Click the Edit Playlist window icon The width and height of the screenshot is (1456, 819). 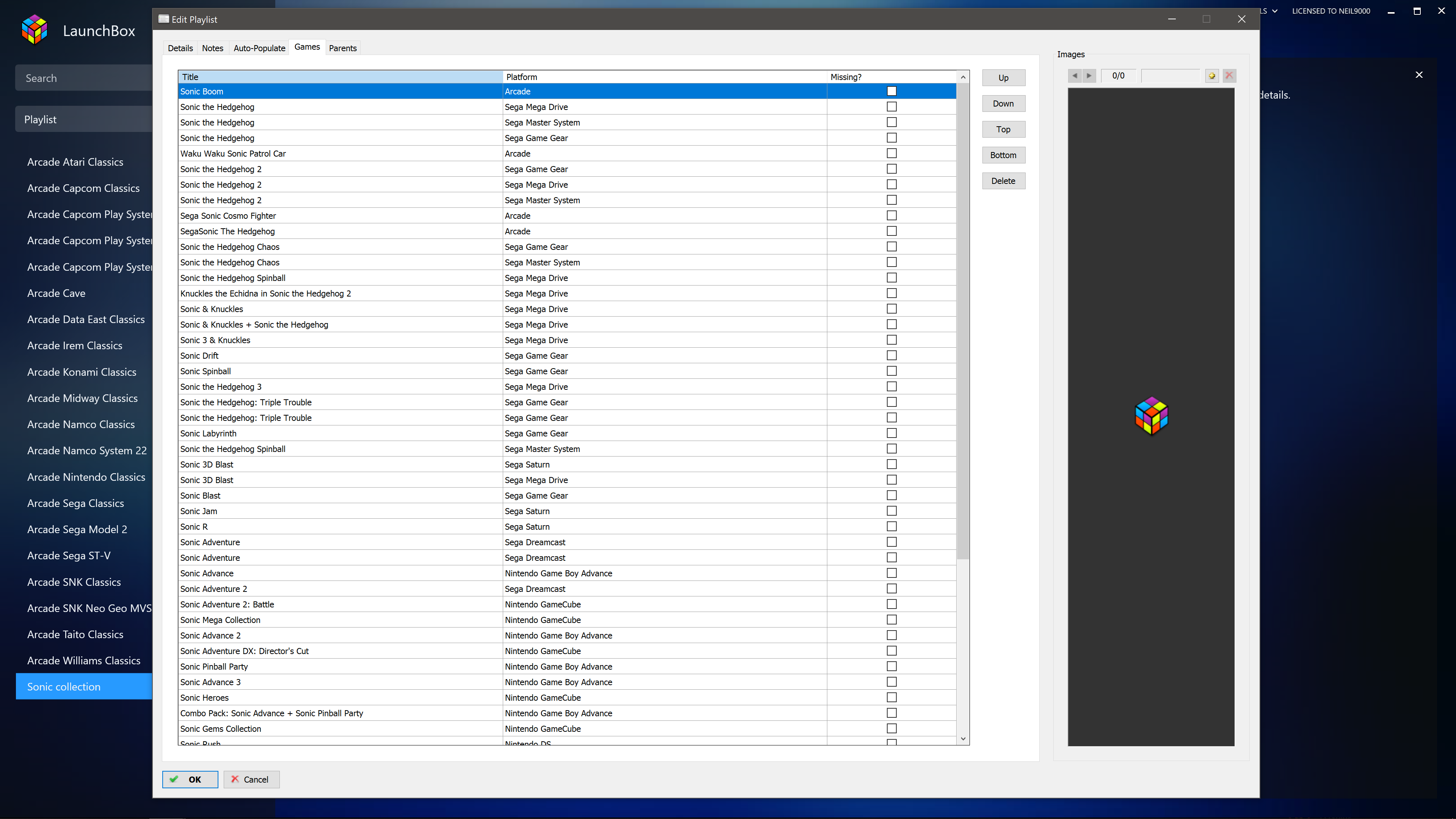tap(163, 19)
